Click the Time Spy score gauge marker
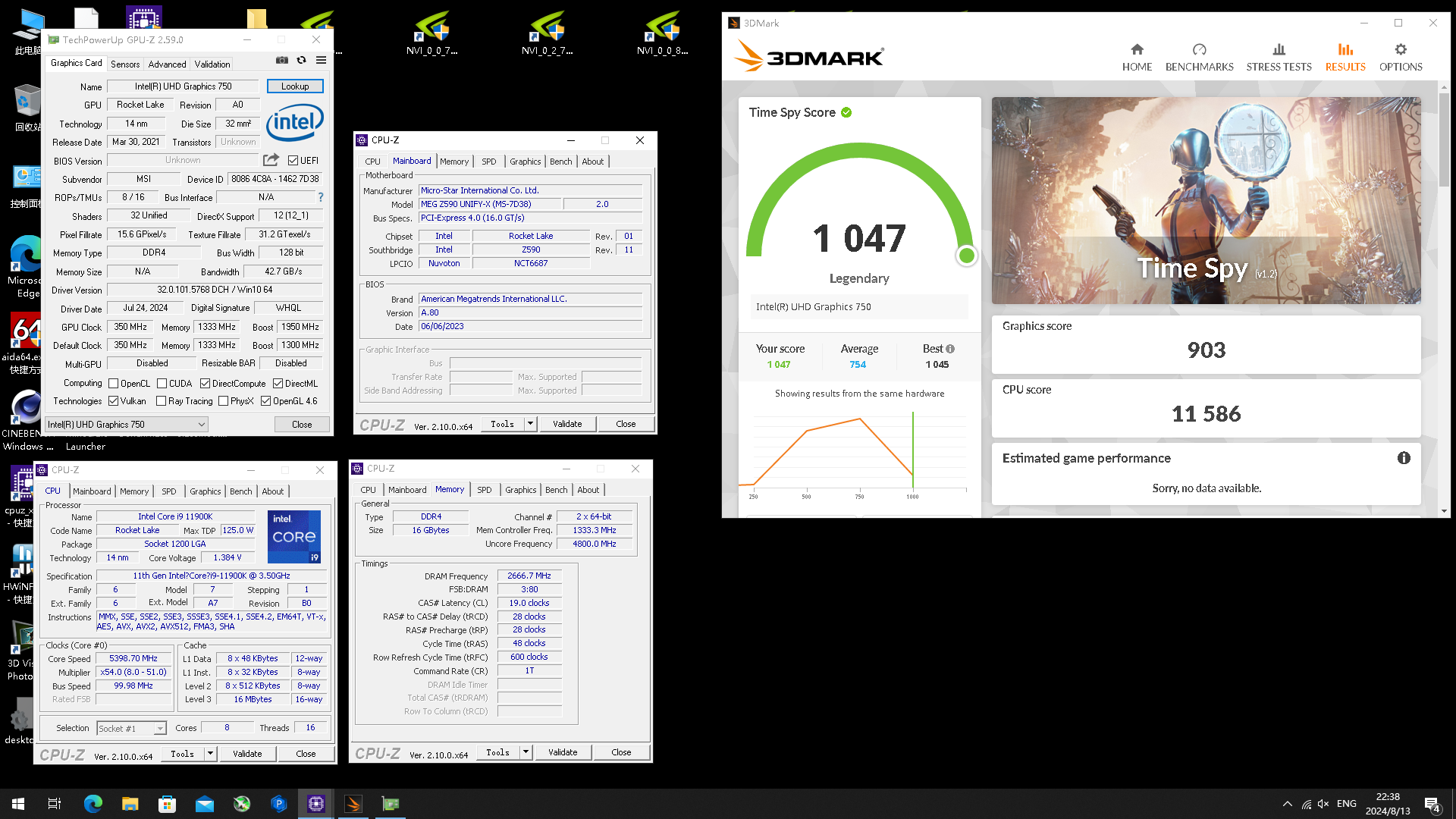Image resolution: width=1456 pixels, height=819 pixels. (966, 256)
